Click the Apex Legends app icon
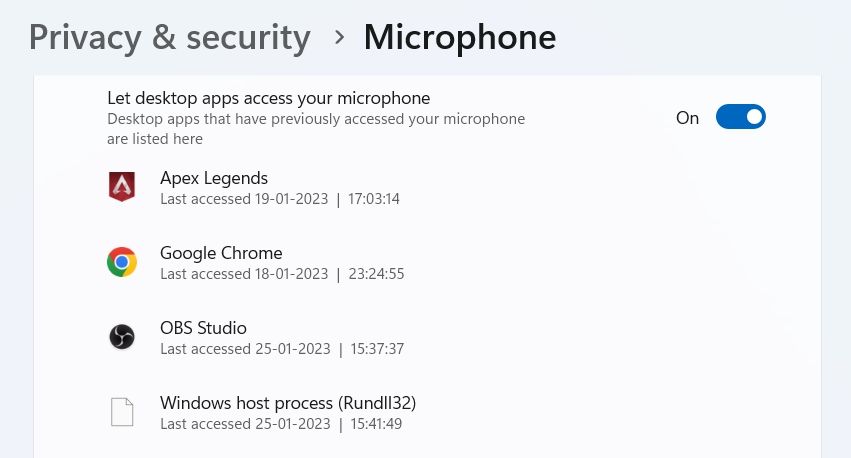851x458 pixels. (x=122, y=187)
